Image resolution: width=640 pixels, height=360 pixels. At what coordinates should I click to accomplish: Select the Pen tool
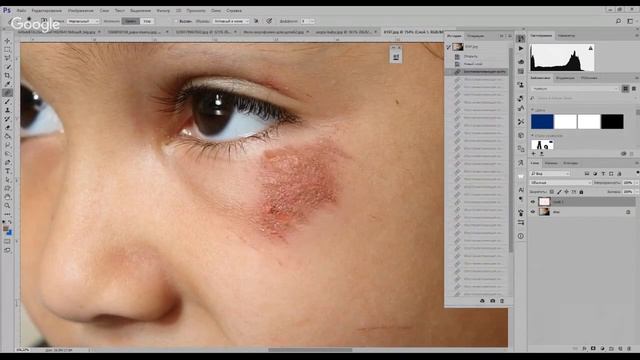coord(7,162)
